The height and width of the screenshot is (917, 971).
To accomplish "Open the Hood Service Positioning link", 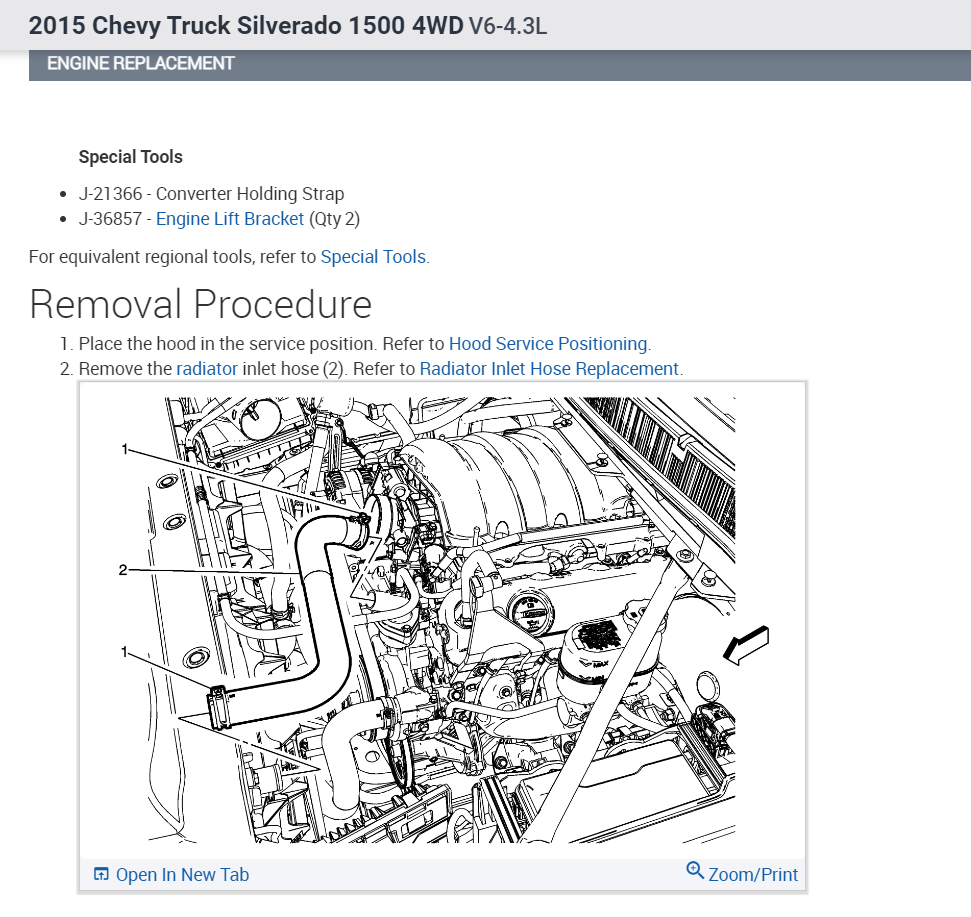I will coord(548,344).
